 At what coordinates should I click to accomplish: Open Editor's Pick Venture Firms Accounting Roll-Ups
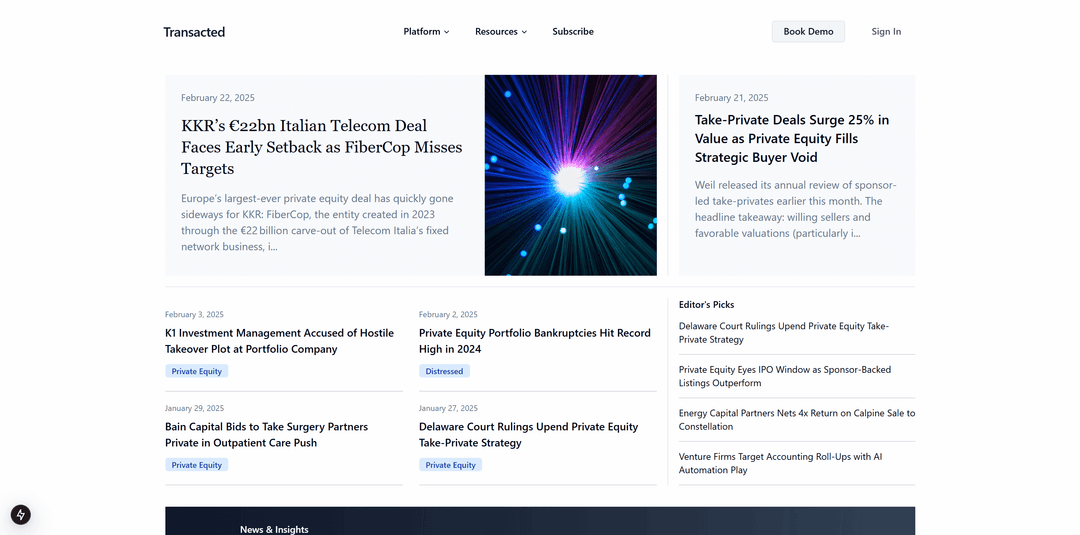(x=780, y=463)
